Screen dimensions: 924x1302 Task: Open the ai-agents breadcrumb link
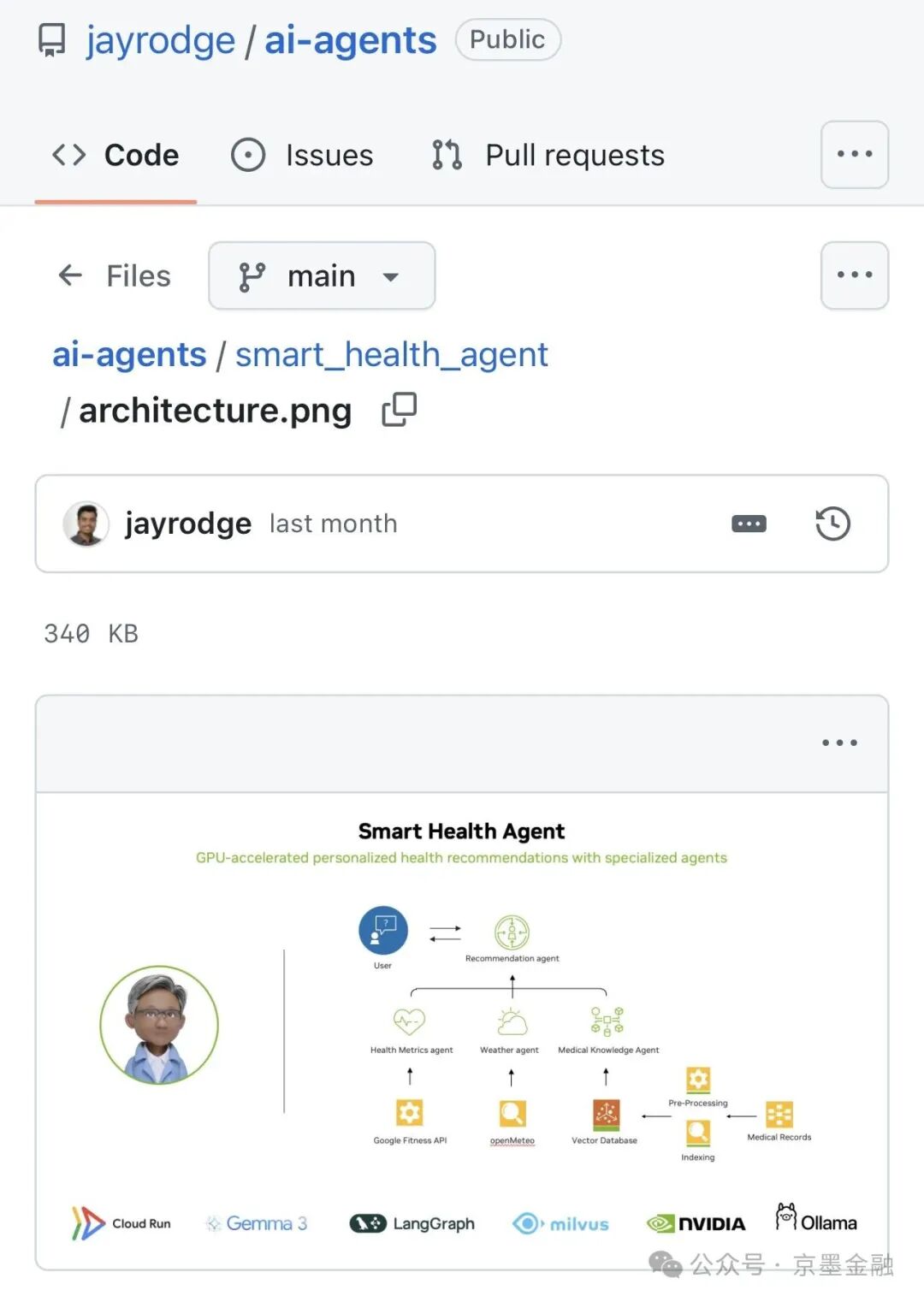(128, 354)
